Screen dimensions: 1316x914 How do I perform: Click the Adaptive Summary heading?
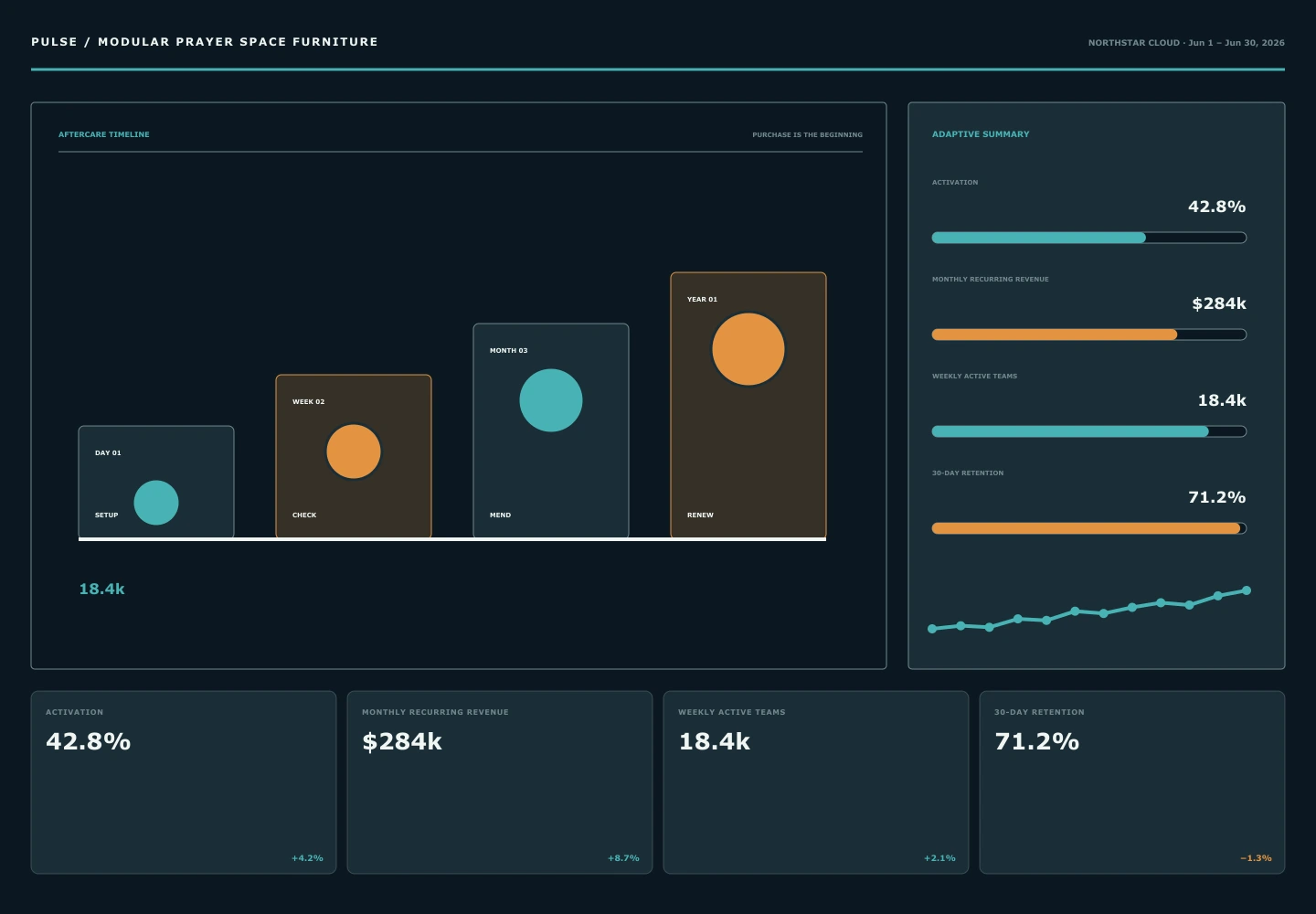coord(981,133)
